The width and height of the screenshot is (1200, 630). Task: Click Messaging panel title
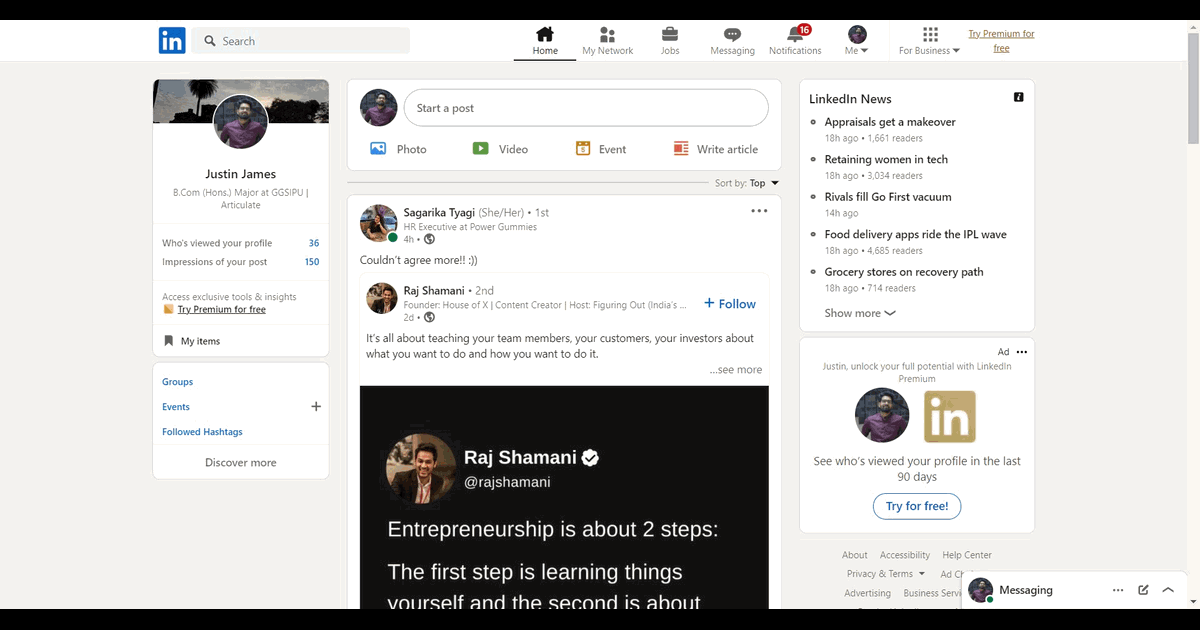[1026, 590]
